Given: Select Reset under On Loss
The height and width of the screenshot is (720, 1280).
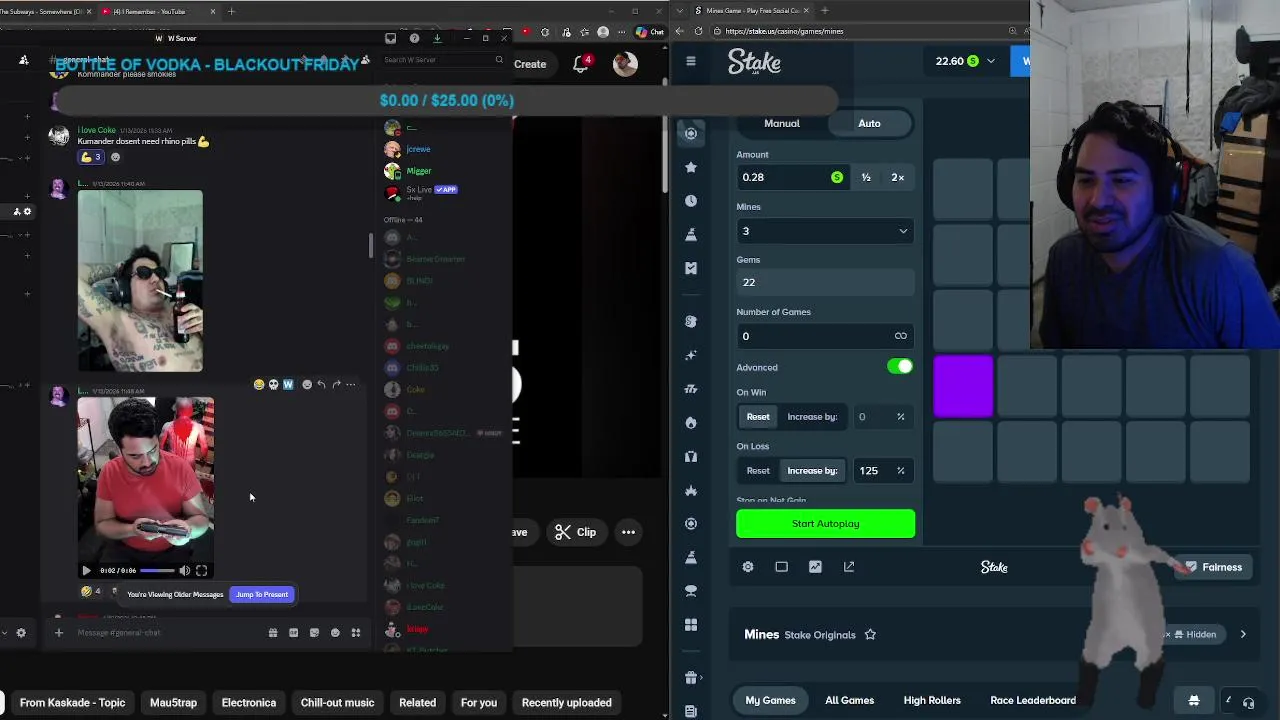Looking at the screenshot, I should (x=758, y=471).
